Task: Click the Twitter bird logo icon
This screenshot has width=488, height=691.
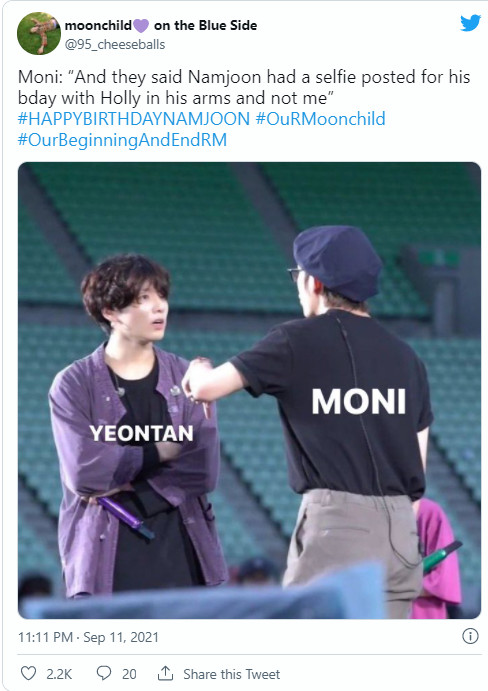Action: click(470, 23)
